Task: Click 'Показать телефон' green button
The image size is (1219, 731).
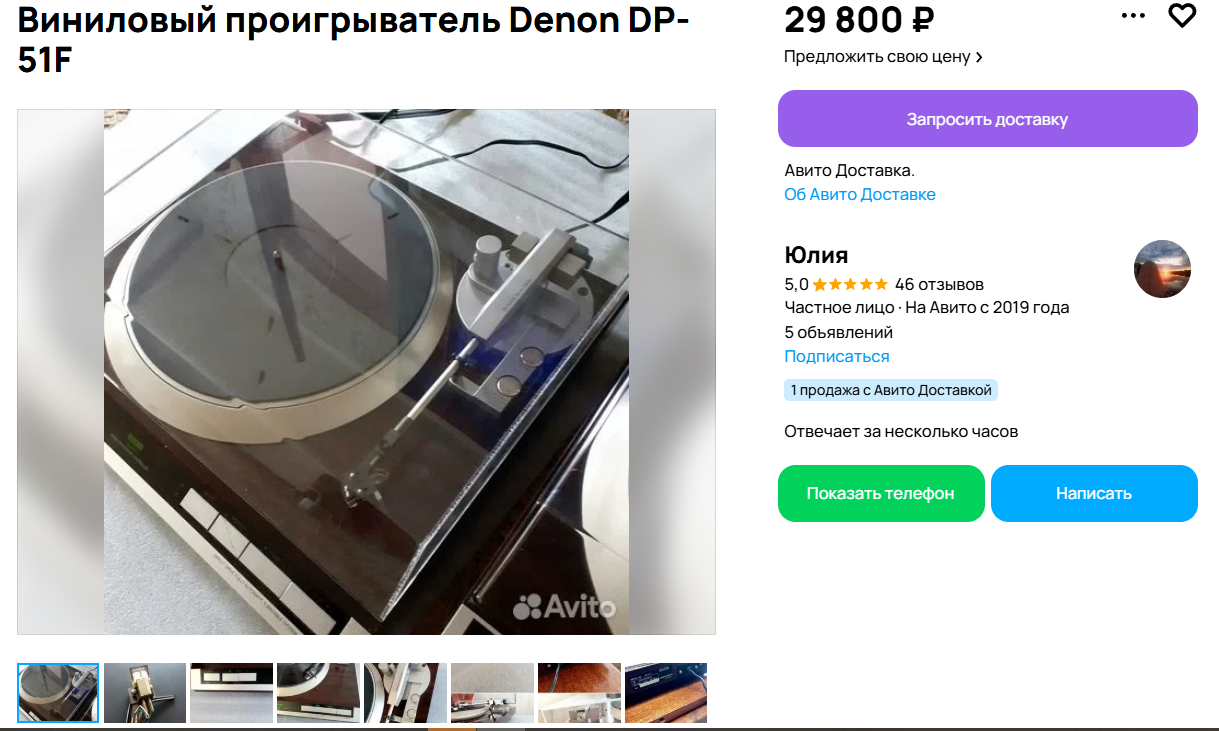Action: pos(881,493)
